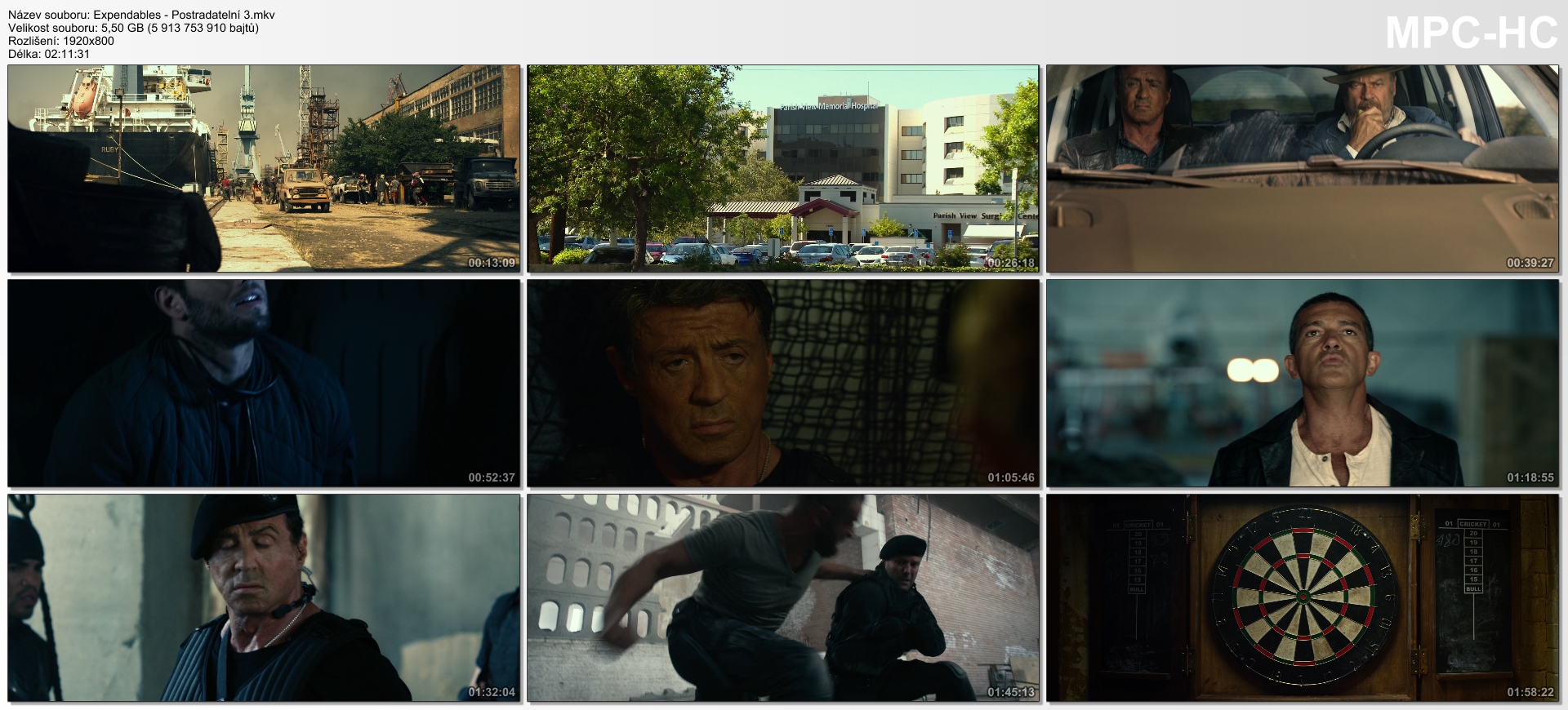Click the 01:18:55 timestamp label
This screenshot has height=710, width=1568.
pyautogui.click(x=1530, y=477)
